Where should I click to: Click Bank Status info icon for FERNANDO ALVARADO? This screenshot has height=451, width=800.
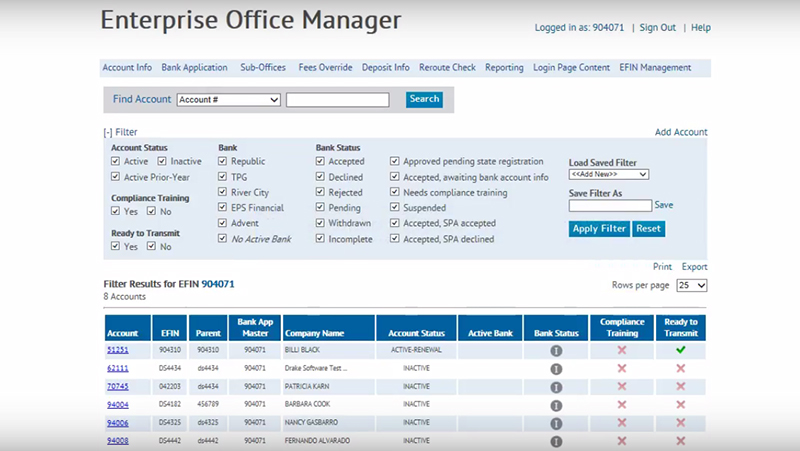556,441
